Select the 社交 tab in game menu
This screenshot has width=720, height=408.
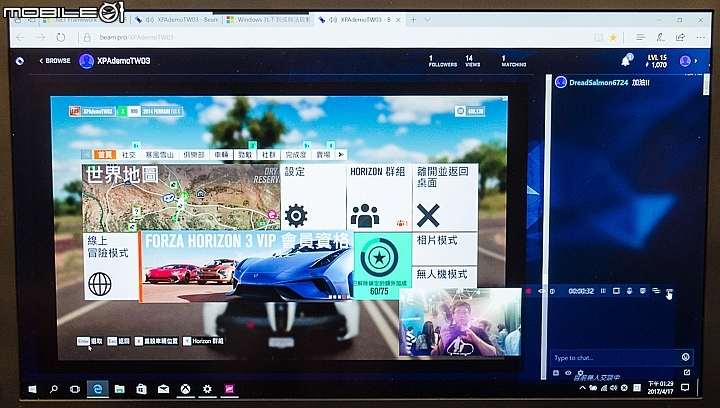[x=129, y=155]
